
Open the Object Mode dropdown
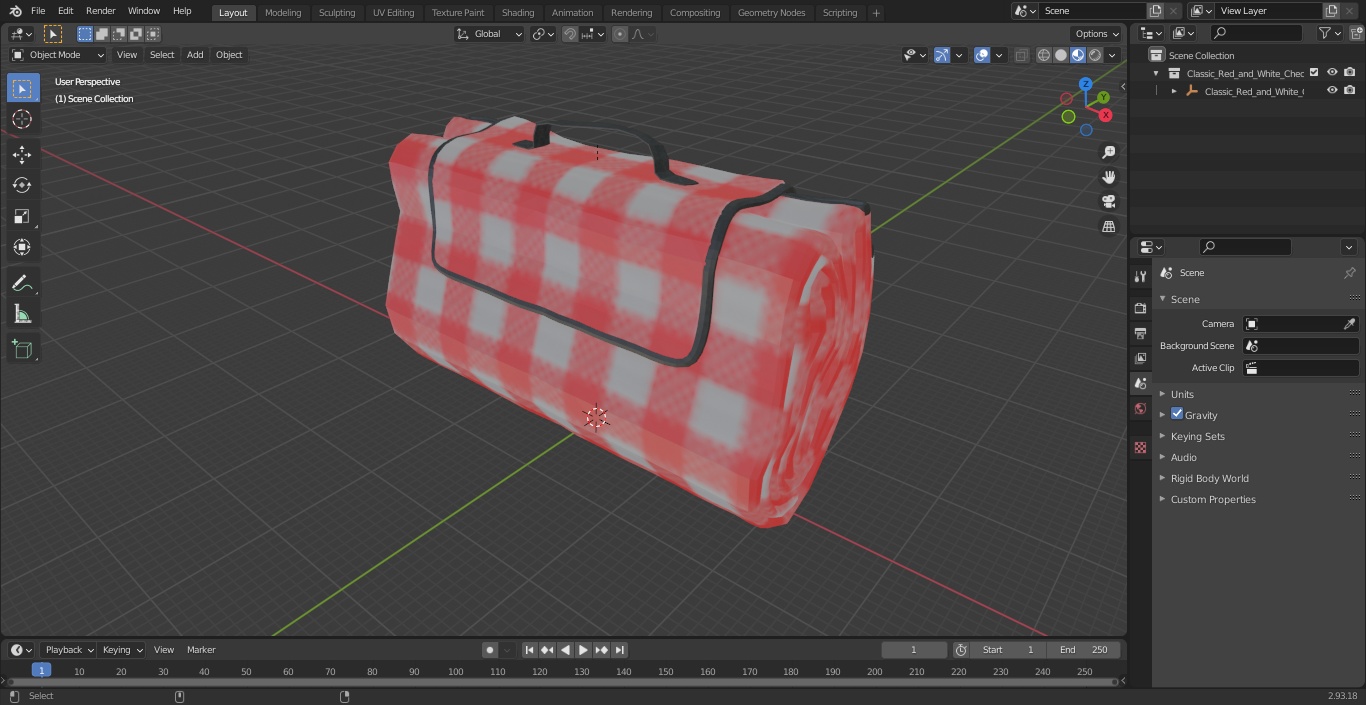[58, 55]
